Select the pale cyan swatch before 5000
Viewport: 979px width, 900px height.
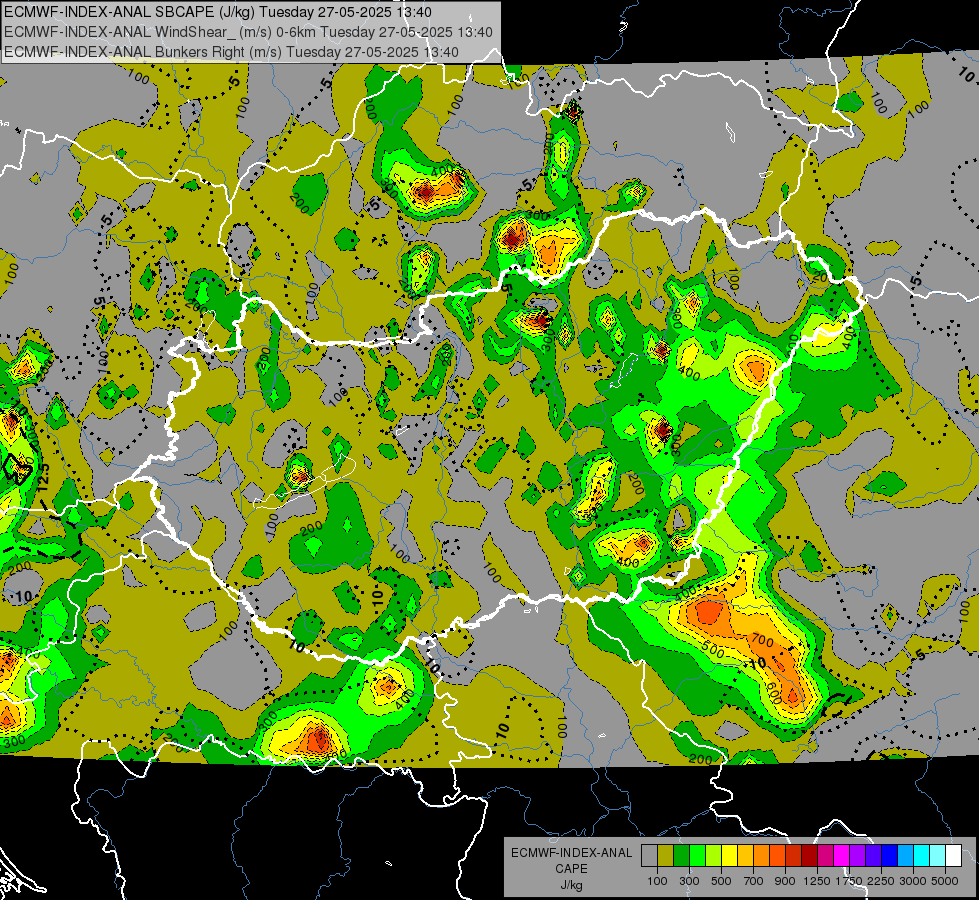point(938,855)
